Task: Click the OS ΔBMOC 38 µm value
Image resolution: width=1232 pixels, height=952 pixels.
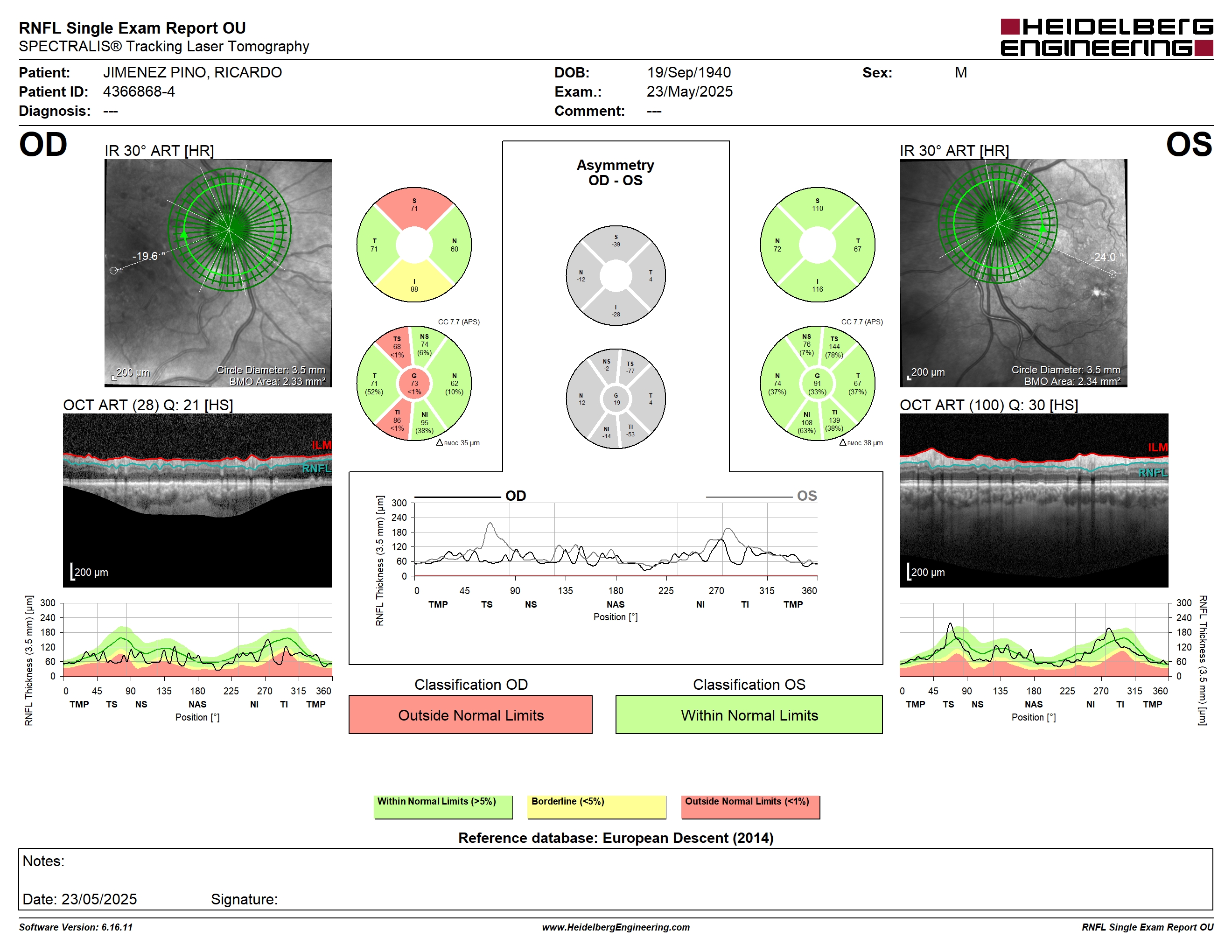Action: coord(861,443)
